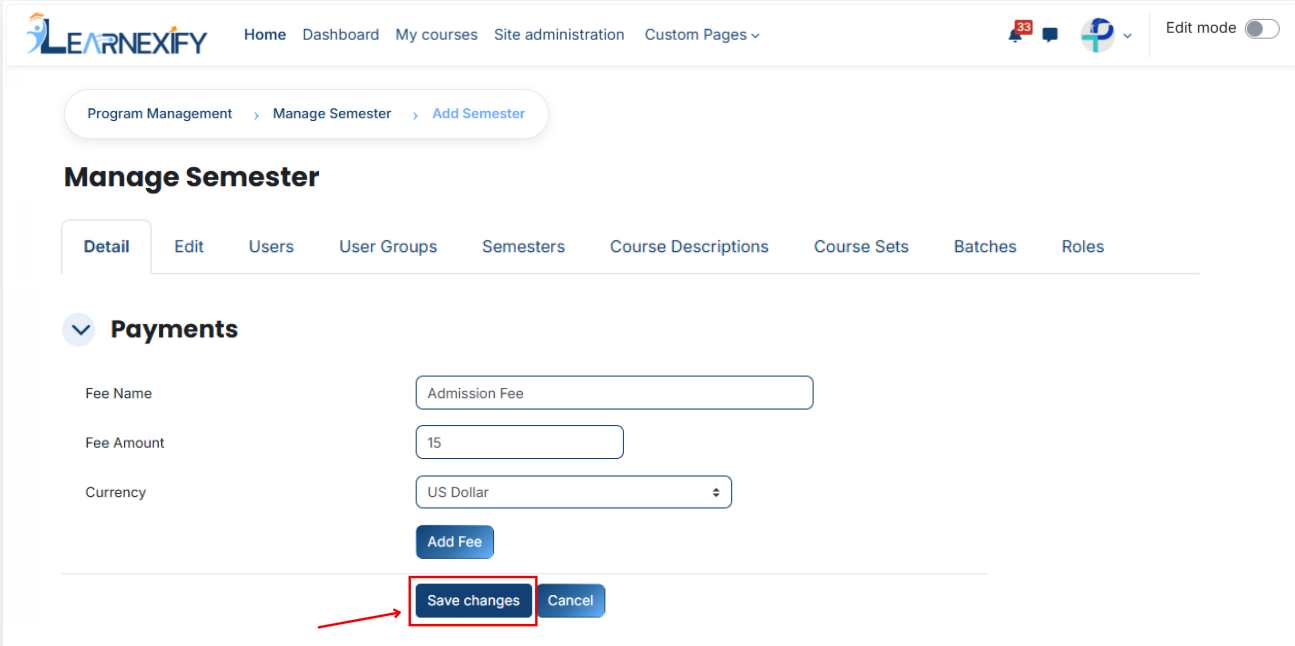Expand the Custom Pages menu

(702, 35)
